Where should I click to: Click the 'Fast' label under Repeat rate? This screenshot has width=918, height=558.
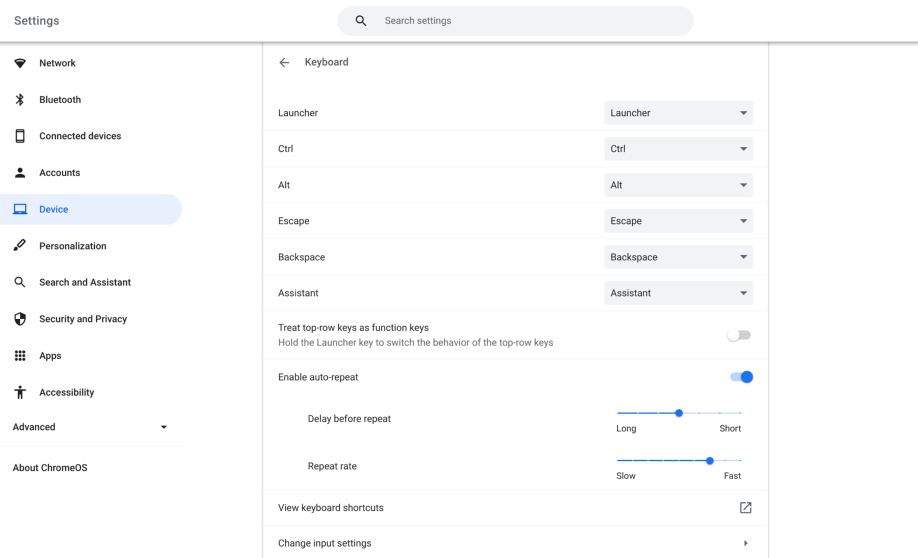point(732,476)
